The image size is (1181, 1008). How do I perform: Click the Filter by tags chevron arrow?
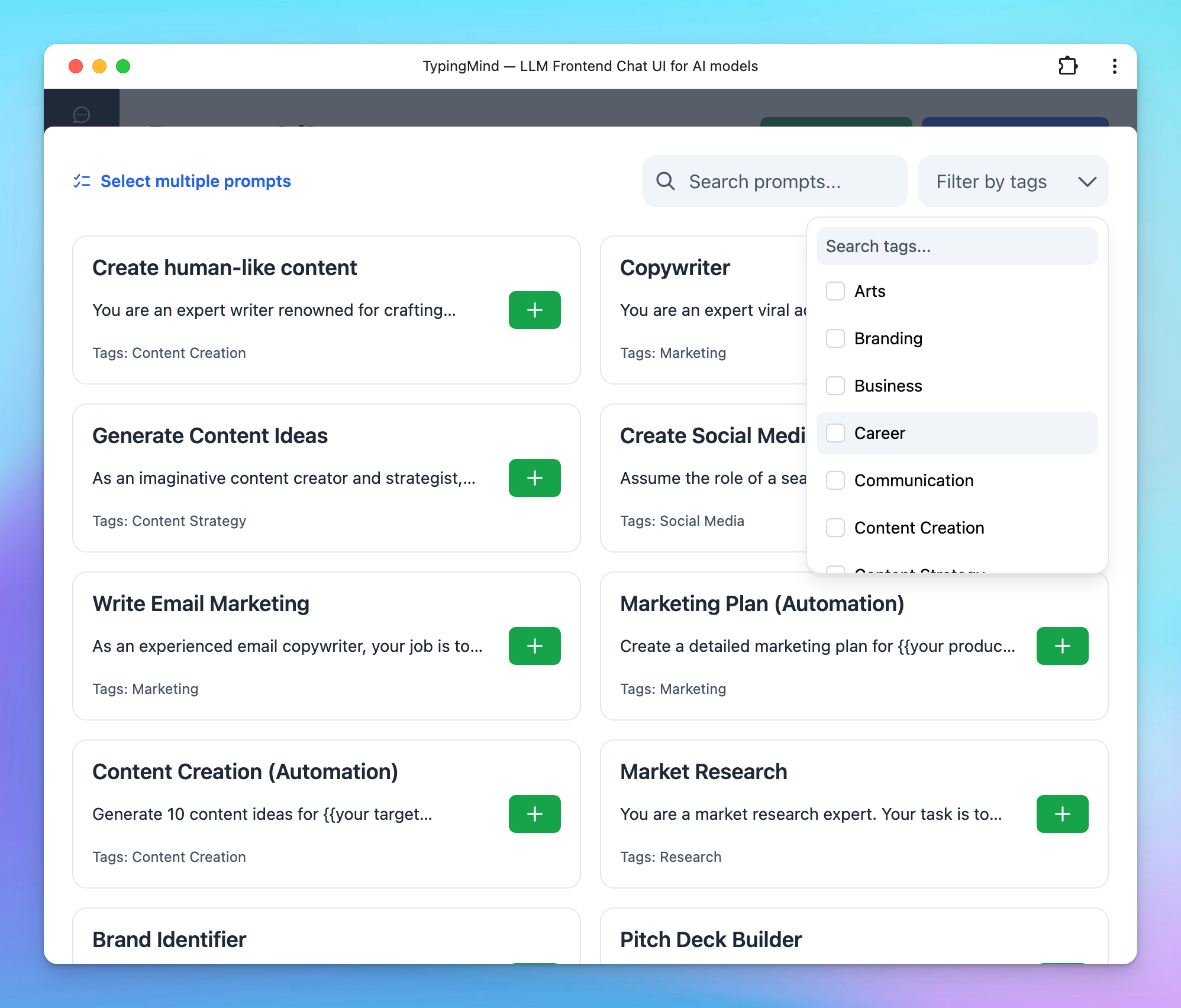1087,182
